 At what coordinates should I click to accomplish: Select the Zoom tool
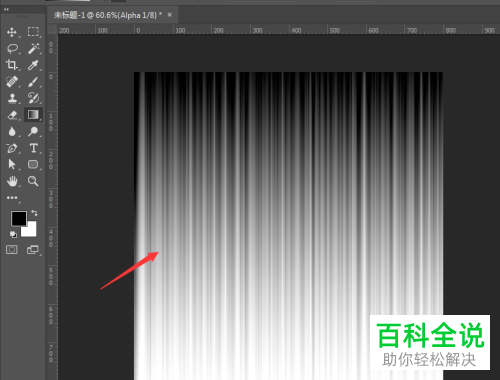tap(33, 181)
